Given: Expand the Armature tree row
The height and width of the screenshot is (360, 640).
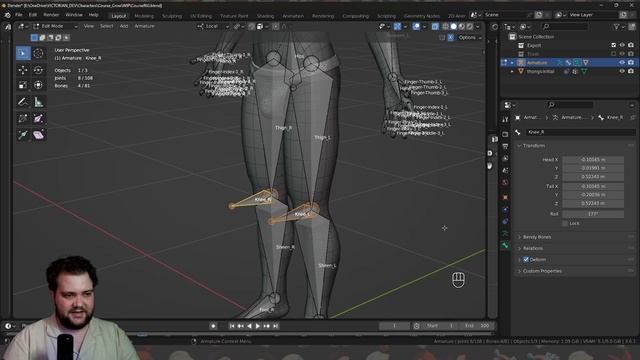Looking at the screenshot, I should coord(512,62).
